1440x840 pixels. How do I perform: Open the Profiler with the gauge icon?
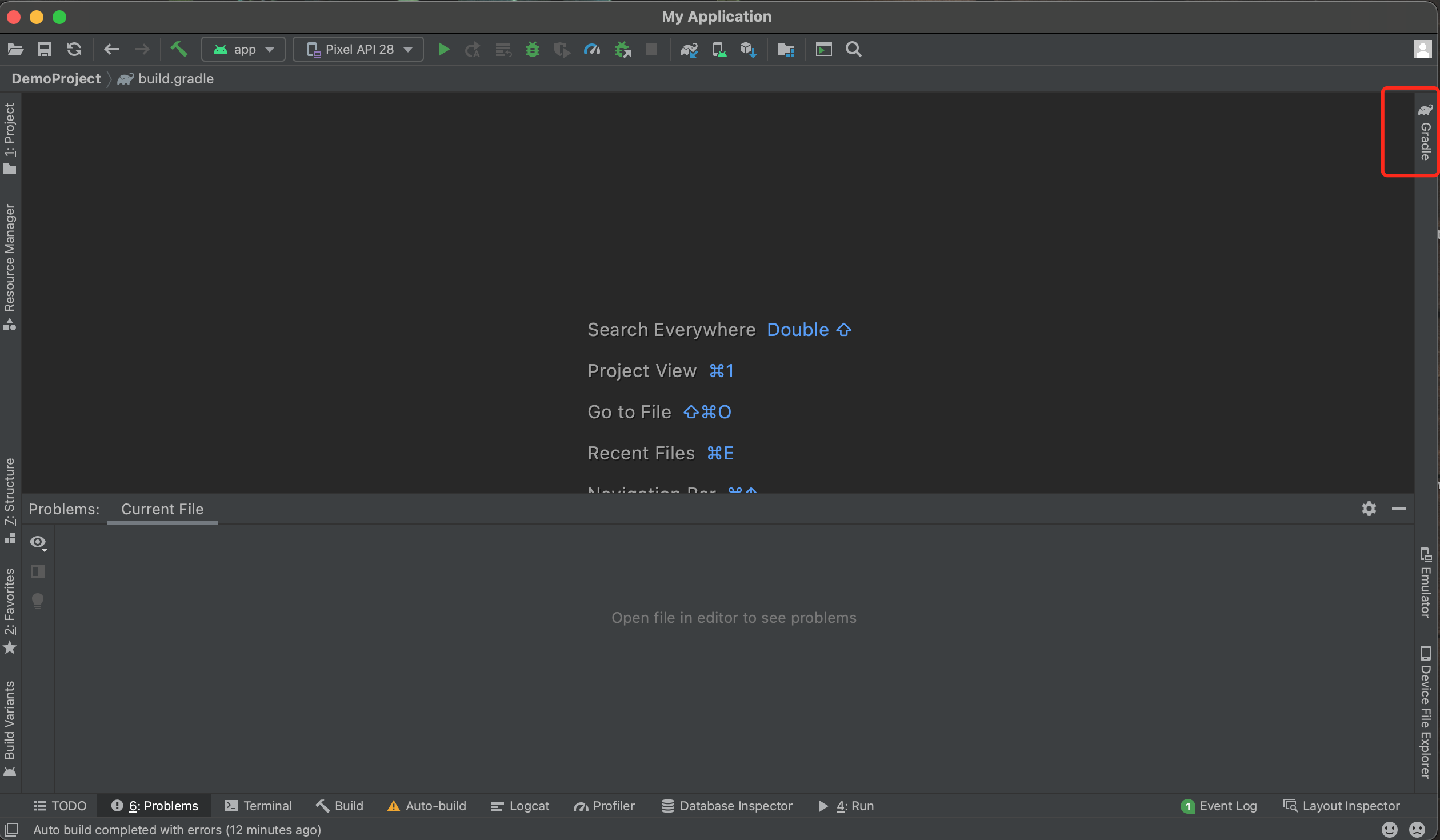(592, 49)
